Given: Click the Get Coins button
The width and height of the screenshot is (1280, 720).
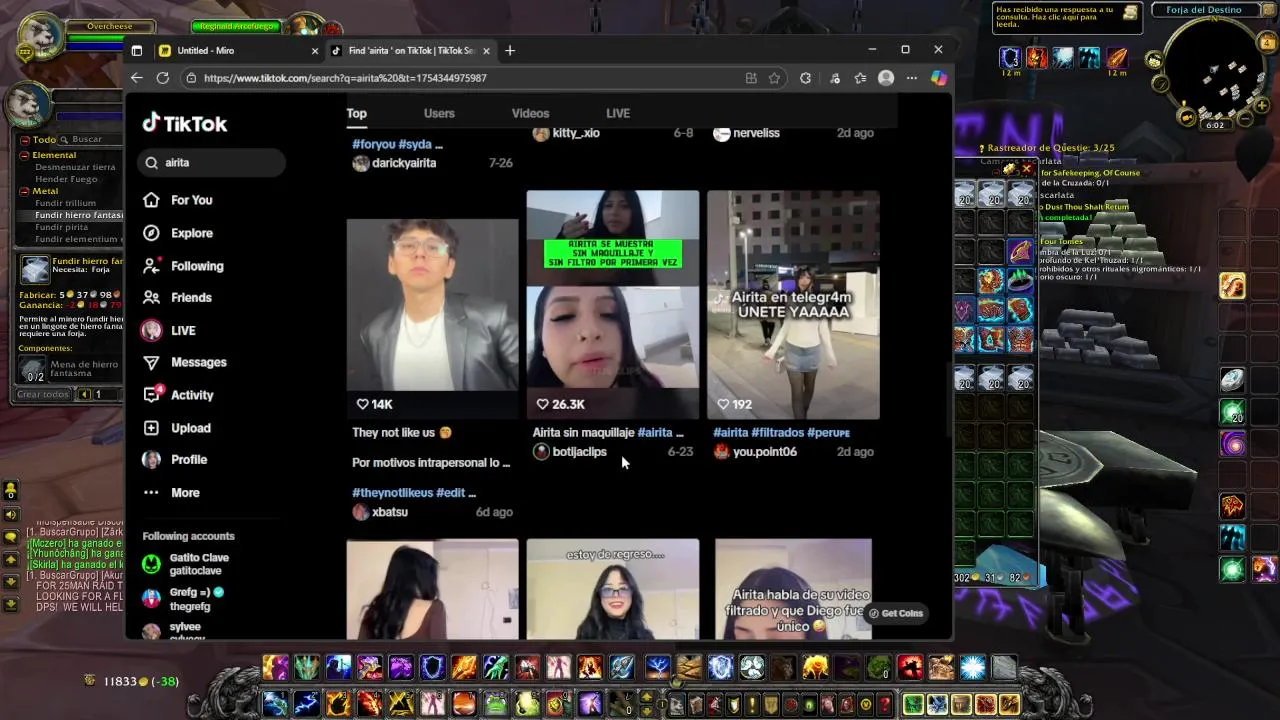Looking at the screenshot, I should click(x=896, y=613).
